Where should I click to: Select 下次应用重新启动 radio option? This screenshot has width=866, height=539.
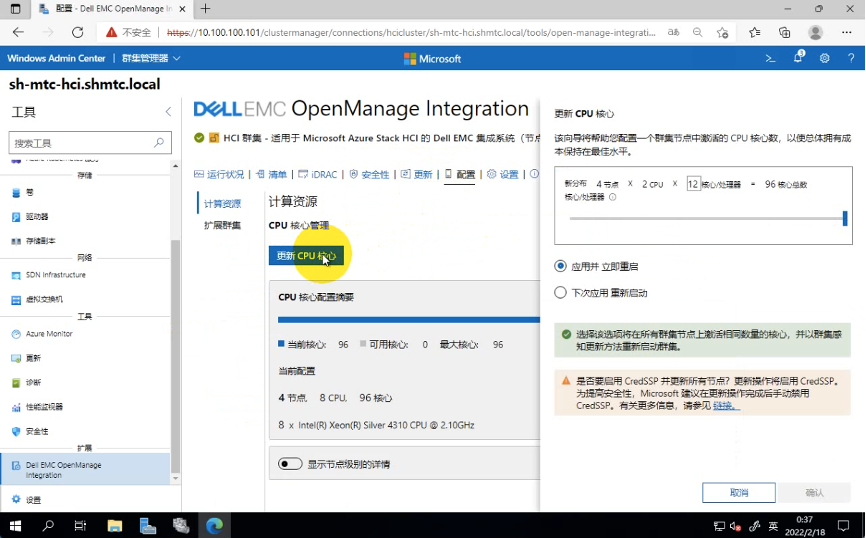pos(561,293)
